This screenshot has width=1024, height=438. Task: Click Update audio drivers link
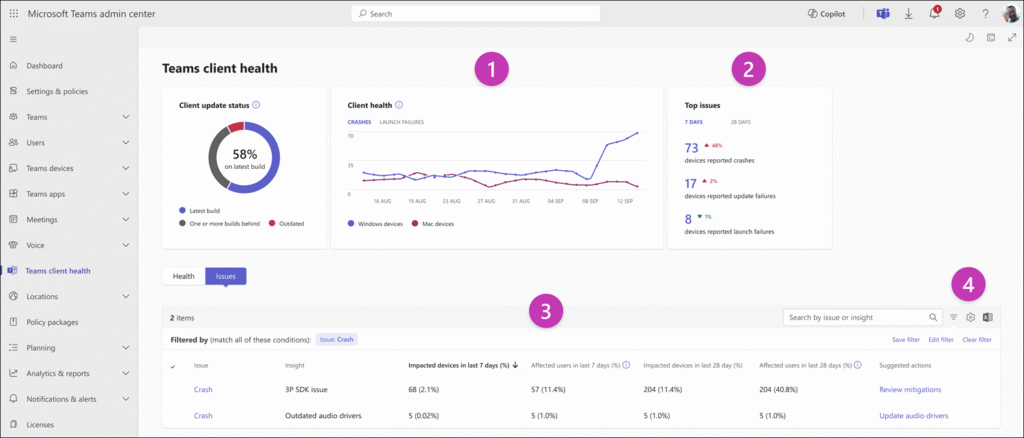pyautogui.click(x=914, y=415)
